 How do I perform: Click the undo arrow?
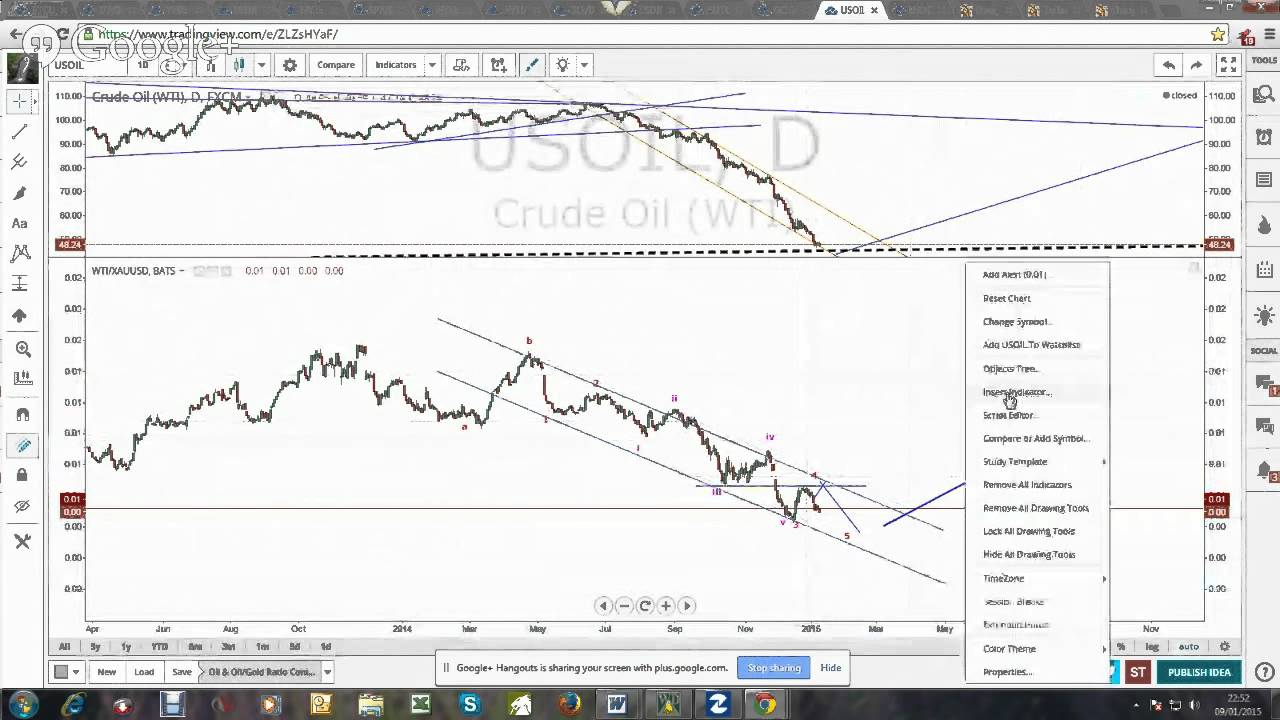click(x=1168, y=65)
